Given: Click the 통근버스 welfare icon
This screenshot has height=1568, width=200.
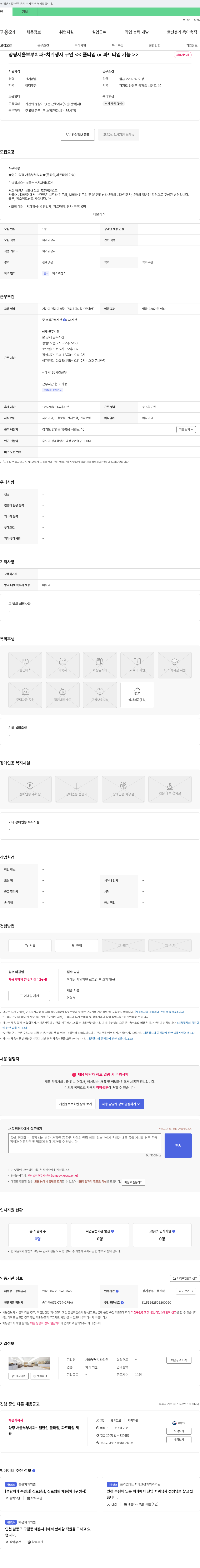Looking at the screenshot, I should pos(26,665).
